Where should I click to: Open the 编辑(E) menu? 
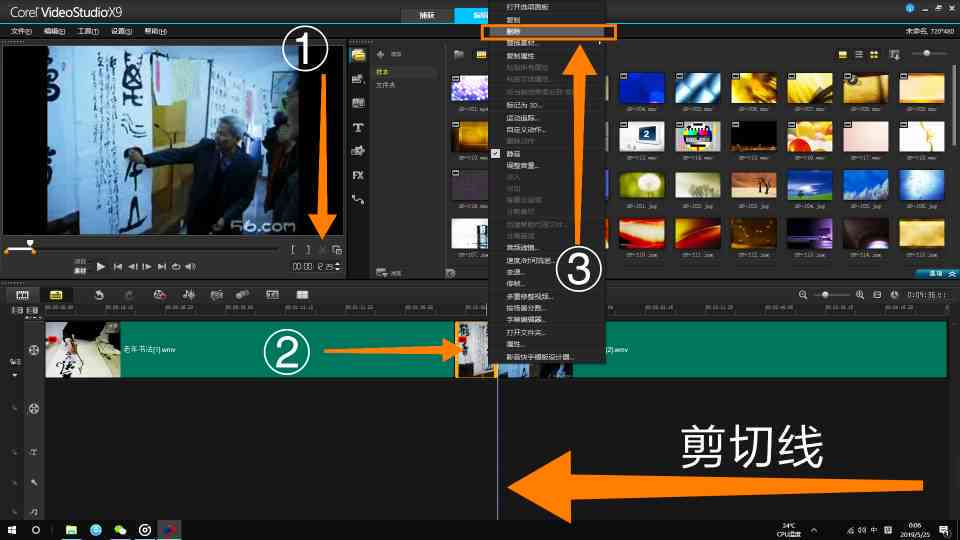54,31
